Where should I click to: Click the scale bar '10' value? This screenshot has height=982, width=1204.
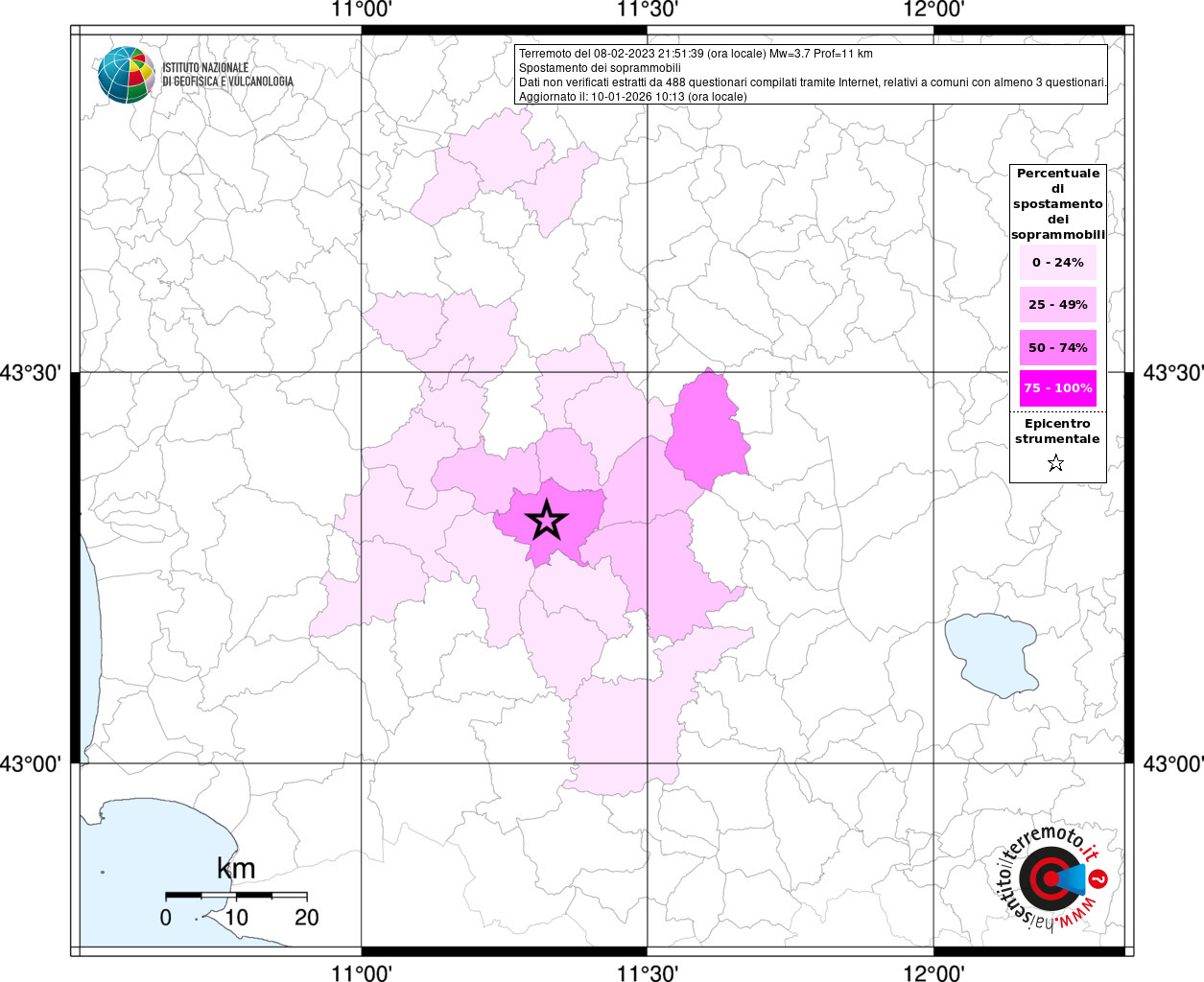tap(236, 918)
